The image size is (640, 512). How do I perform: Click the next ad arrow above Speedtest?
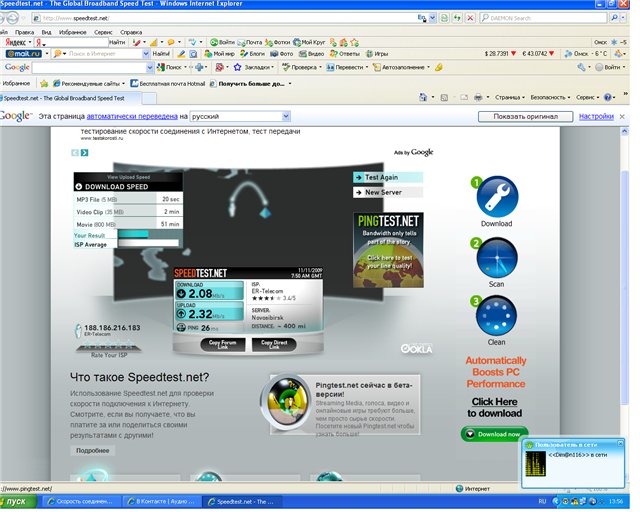84,153
